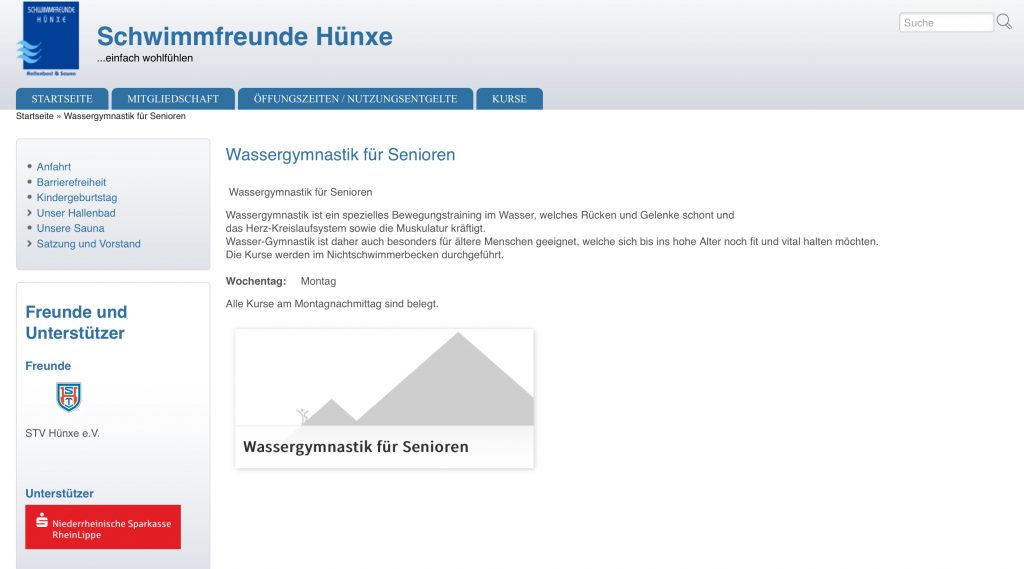Viewport: 1024px width, 569px height.
Task: Open Öffnungszeiten / Nutzungsentgelte tab
Action: (x=355, y=99)
